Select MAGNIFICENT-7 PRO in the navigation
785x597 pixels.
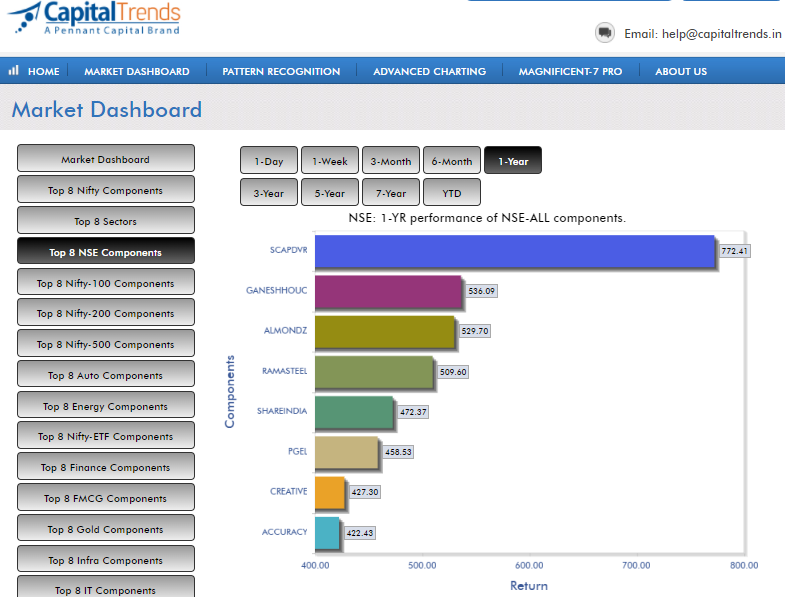[x=570, y=71]
